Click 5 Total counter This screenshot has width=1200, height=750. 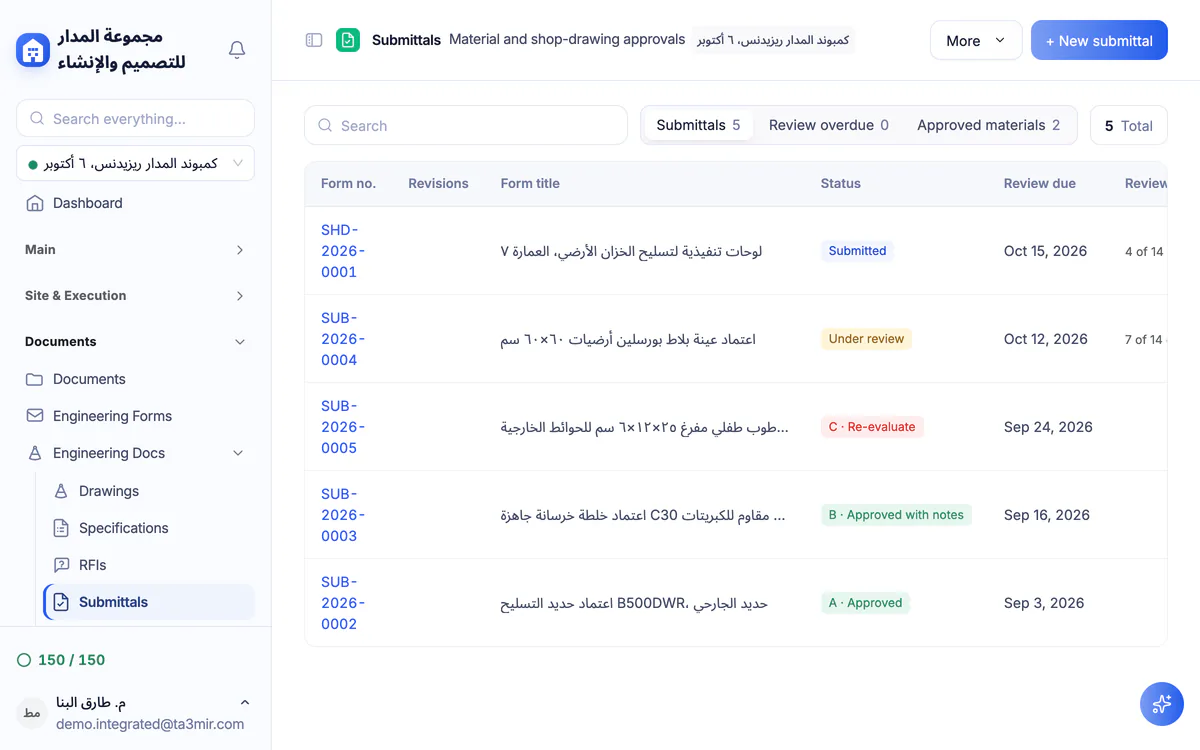click(x=1128, y=126)
